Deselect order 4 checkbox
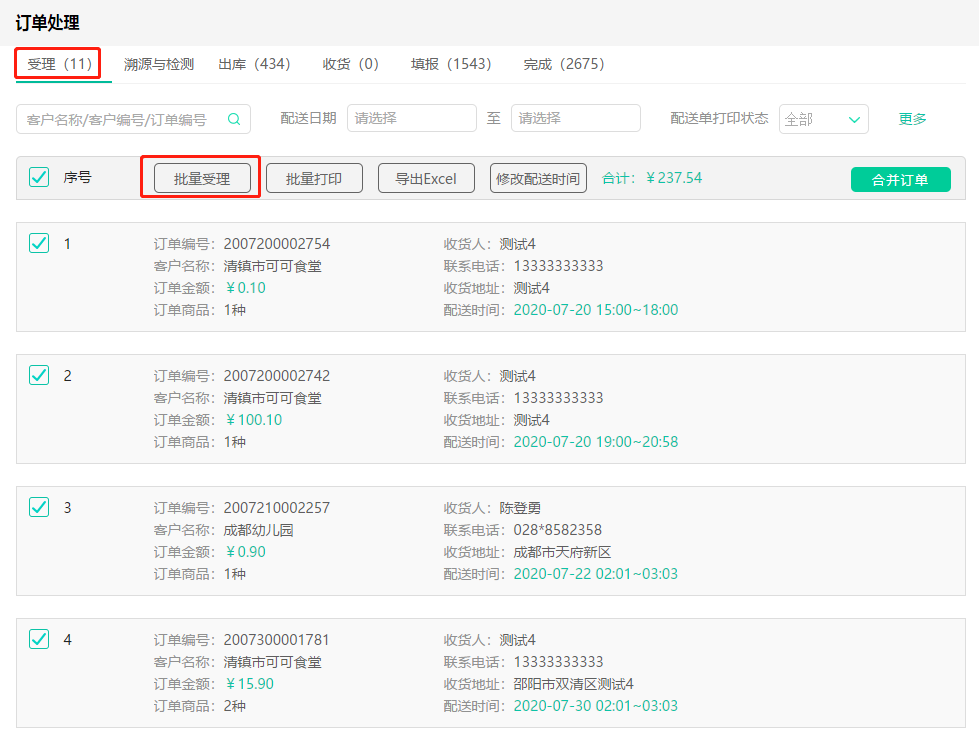Screen dimensions: 979x736 (x=39, y=639)
